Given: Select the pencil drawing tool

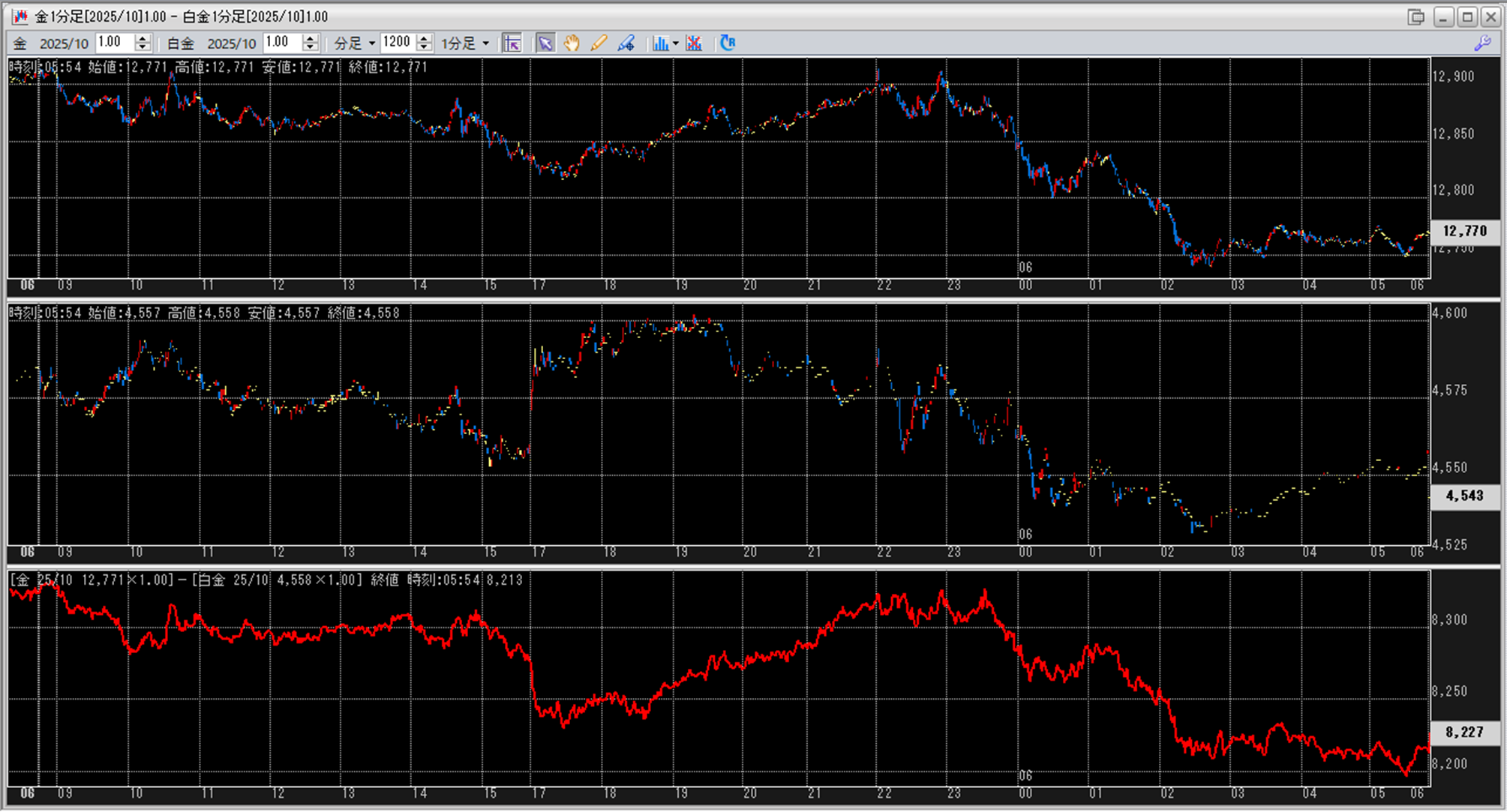Looking at the screenshot, I should pyautogui.click(x=598, y=43).
